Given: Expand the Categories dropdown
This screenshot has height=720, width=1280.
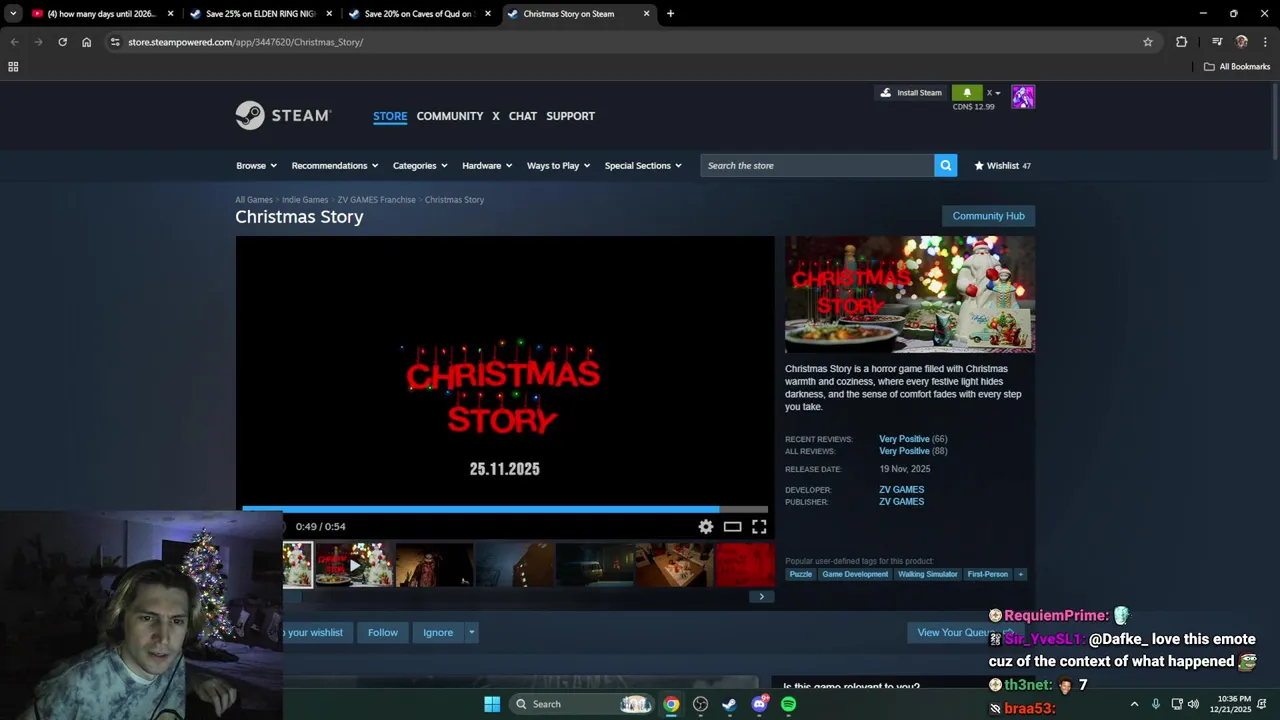Looking at the screenshot, I should [420, 166].
